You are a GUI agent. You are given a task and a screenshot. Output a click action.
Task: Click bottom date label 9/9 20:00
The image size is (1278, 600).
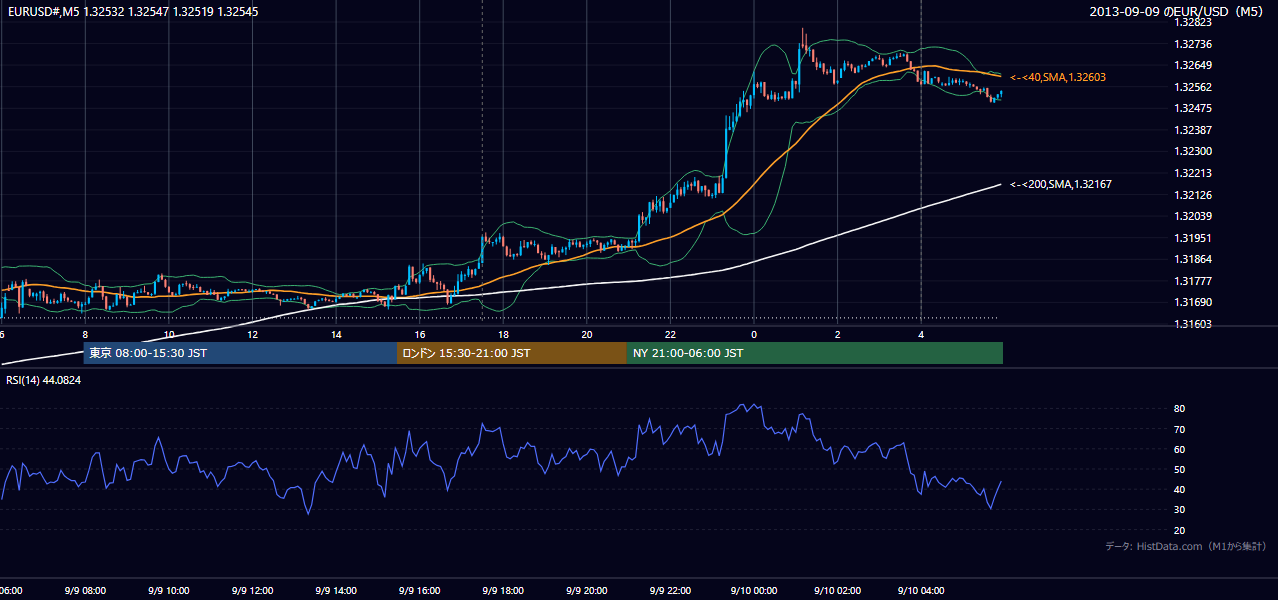click(586, 591)
